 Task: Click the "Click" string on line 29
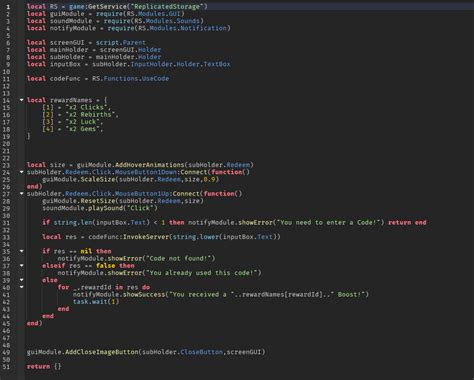point(140,208)
